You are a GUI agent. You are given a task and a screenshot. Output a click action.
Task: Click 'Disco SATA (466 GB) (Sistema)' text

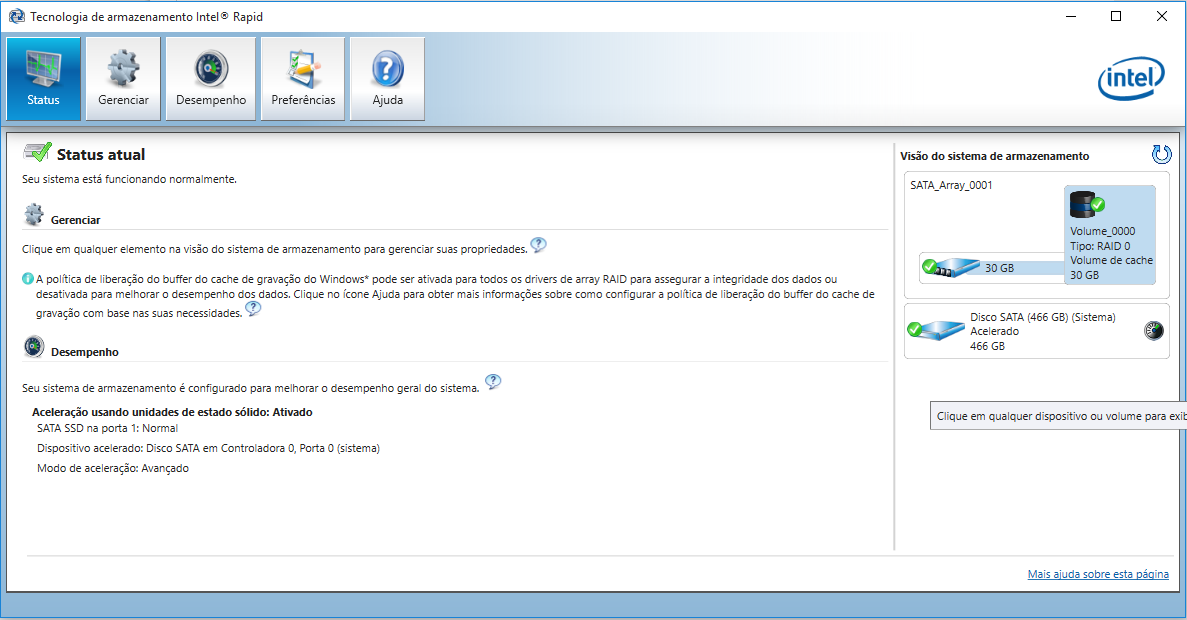pyautogui.click(x=1042, y=317)
